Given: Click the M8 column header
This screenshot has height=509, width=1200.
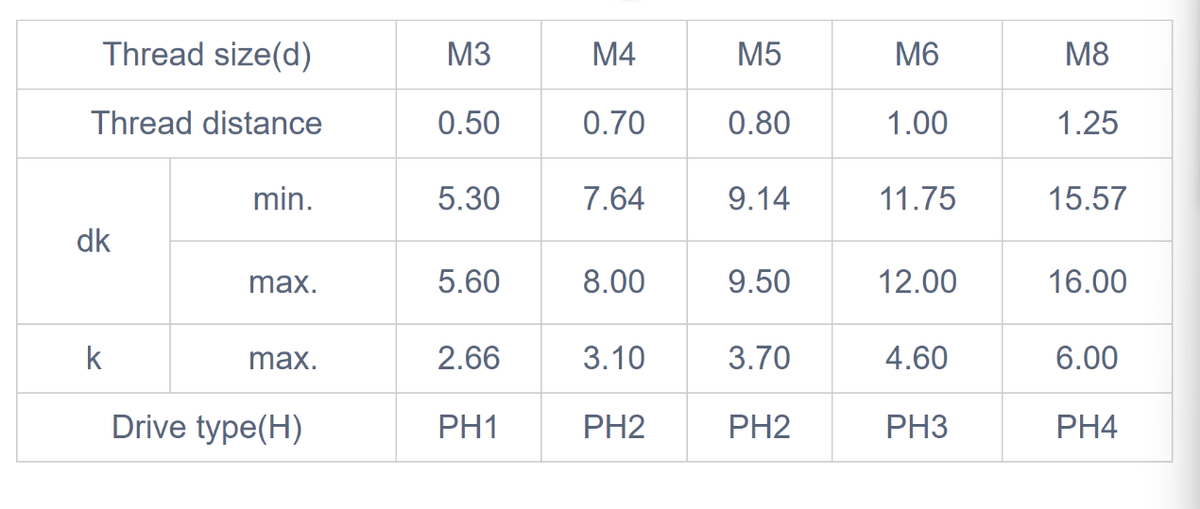Looking at the screenshot, I should click(x=1087, y=55).
